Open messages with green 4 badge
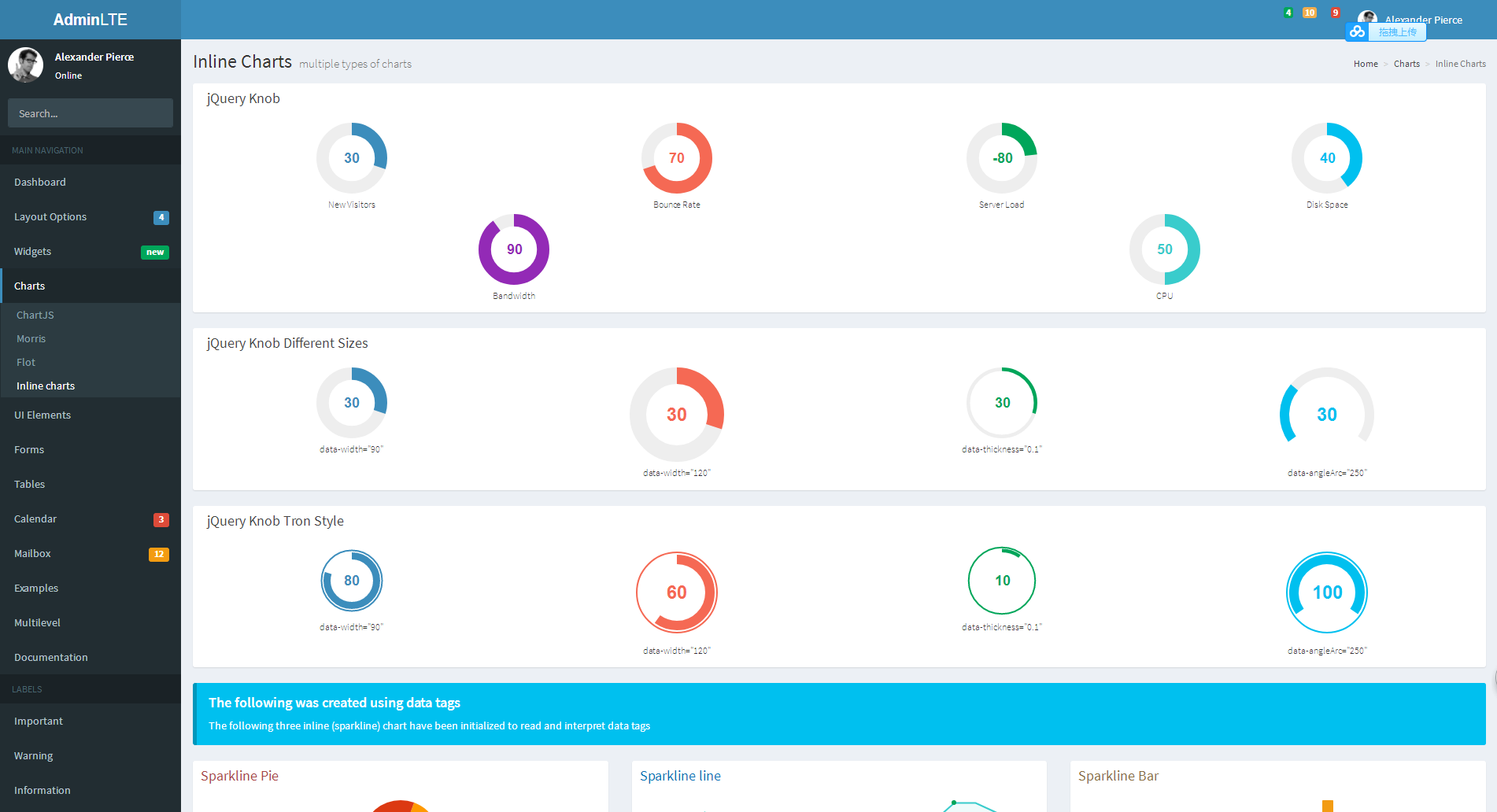Viewport: 1497px width, 812px height. pyautogui.click(x=1288, y=13)
